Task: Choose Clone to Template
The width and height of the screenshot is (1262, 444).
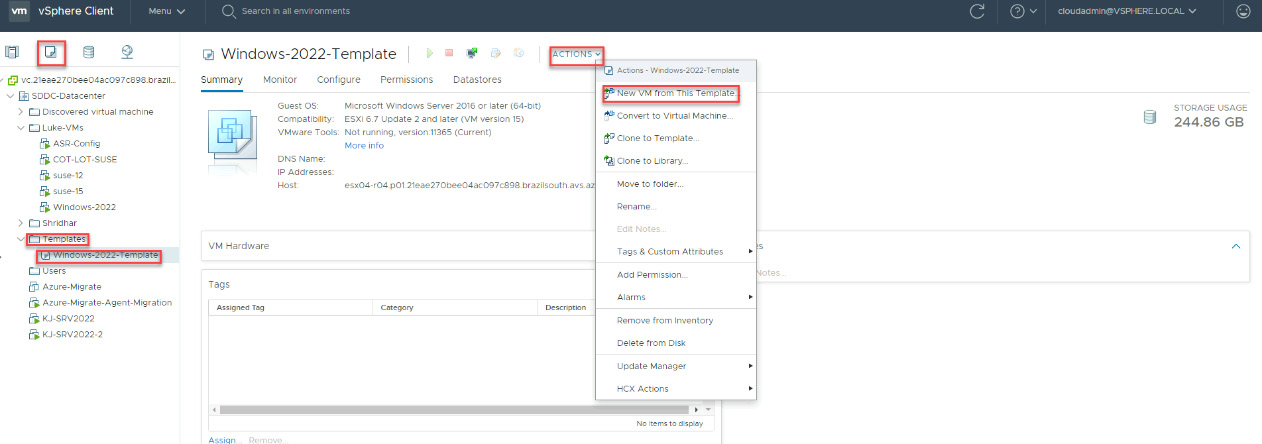Action: click(x=676, y=138)
